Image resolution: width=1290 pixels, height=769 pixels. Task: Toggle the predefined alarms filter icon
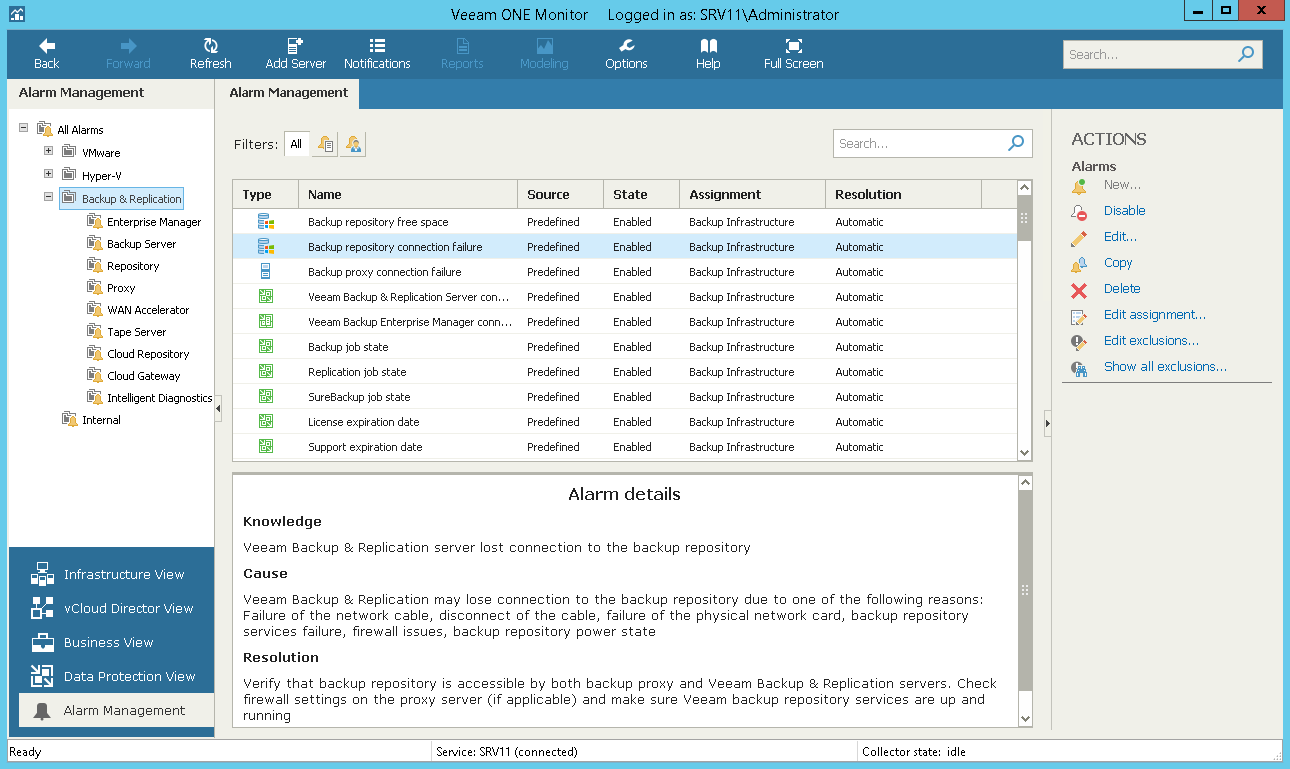point(326,144)
